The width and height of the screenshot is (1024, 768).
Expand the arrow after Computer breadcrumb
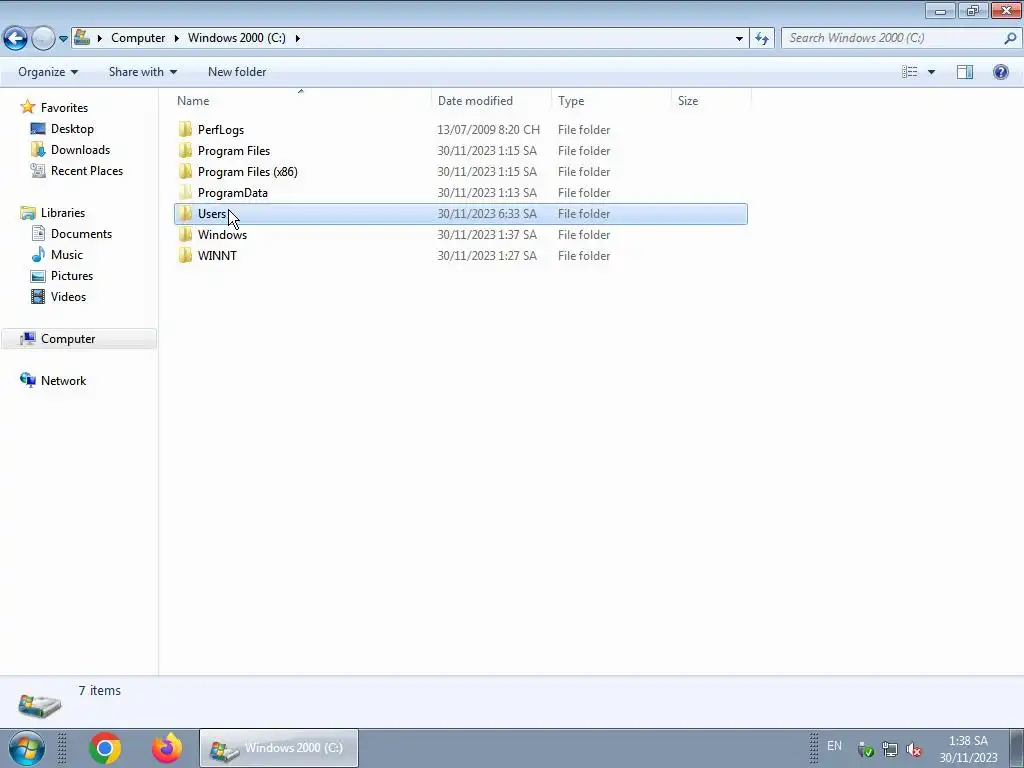point(176,38)
